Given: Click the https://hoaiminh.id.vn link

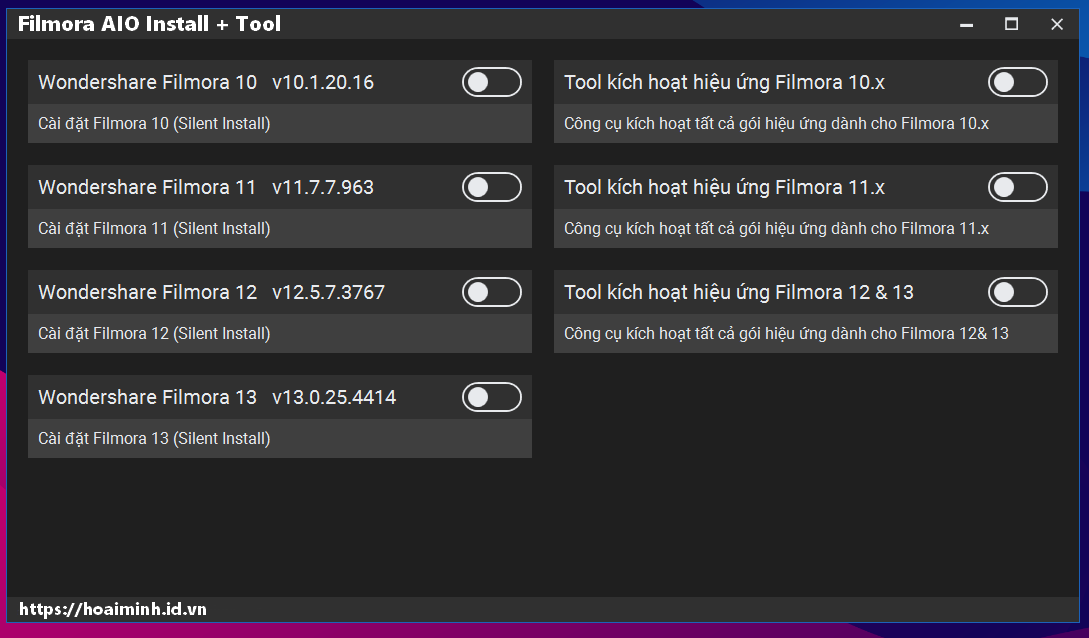Looking at the screenshot, I should (113, 610).
